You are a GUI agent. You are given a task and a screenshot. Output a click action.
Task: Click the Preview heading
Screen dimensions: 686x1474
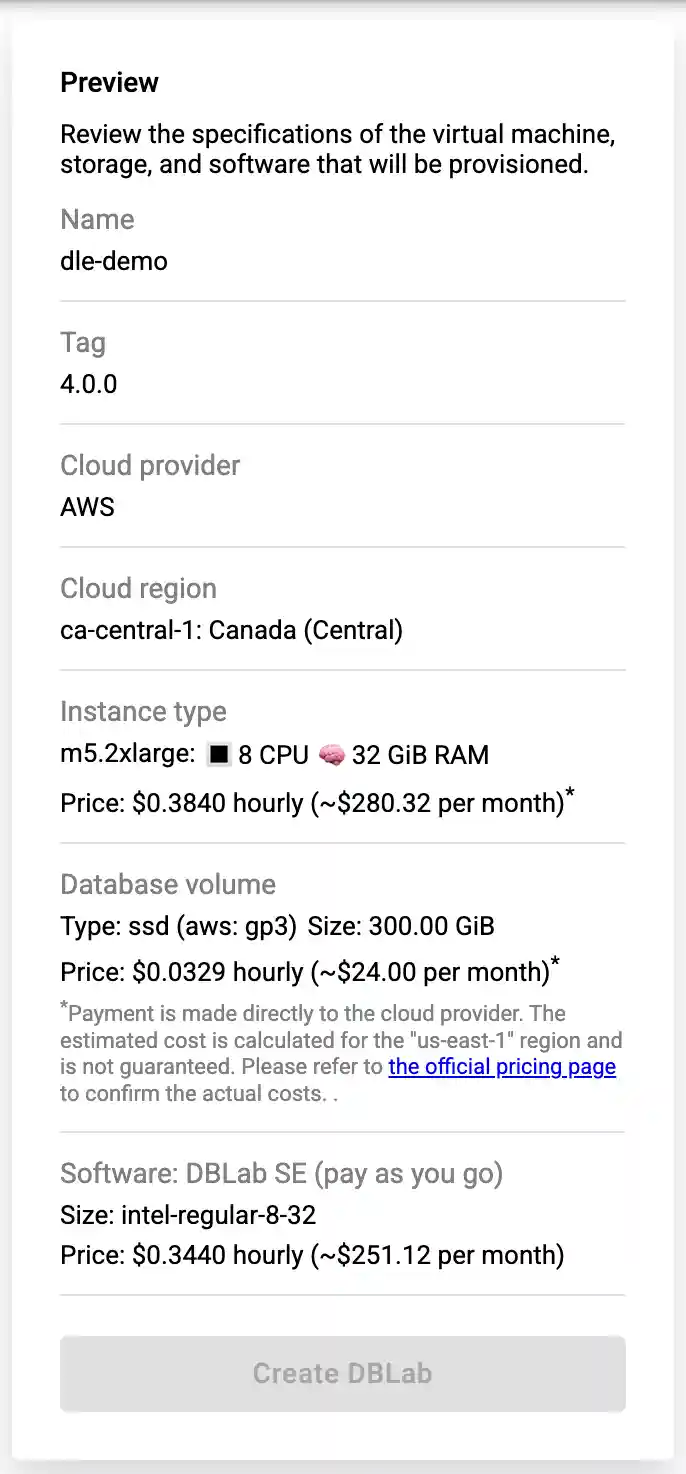[109, 82]
